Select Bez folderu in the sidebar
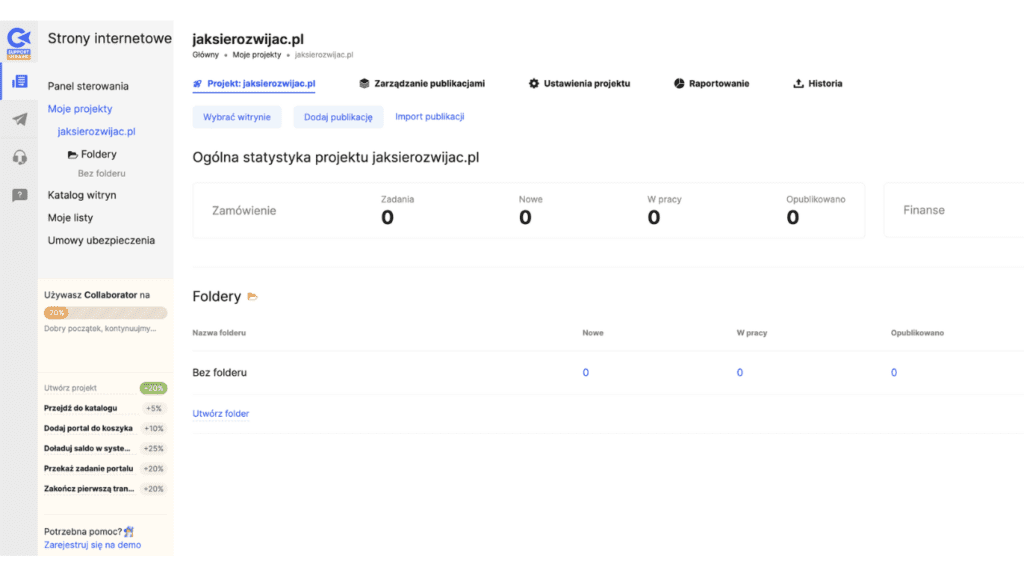Image resolution: width=1024 pixels, height=576 pixels. pyautogui.click(x=101, y=174)
